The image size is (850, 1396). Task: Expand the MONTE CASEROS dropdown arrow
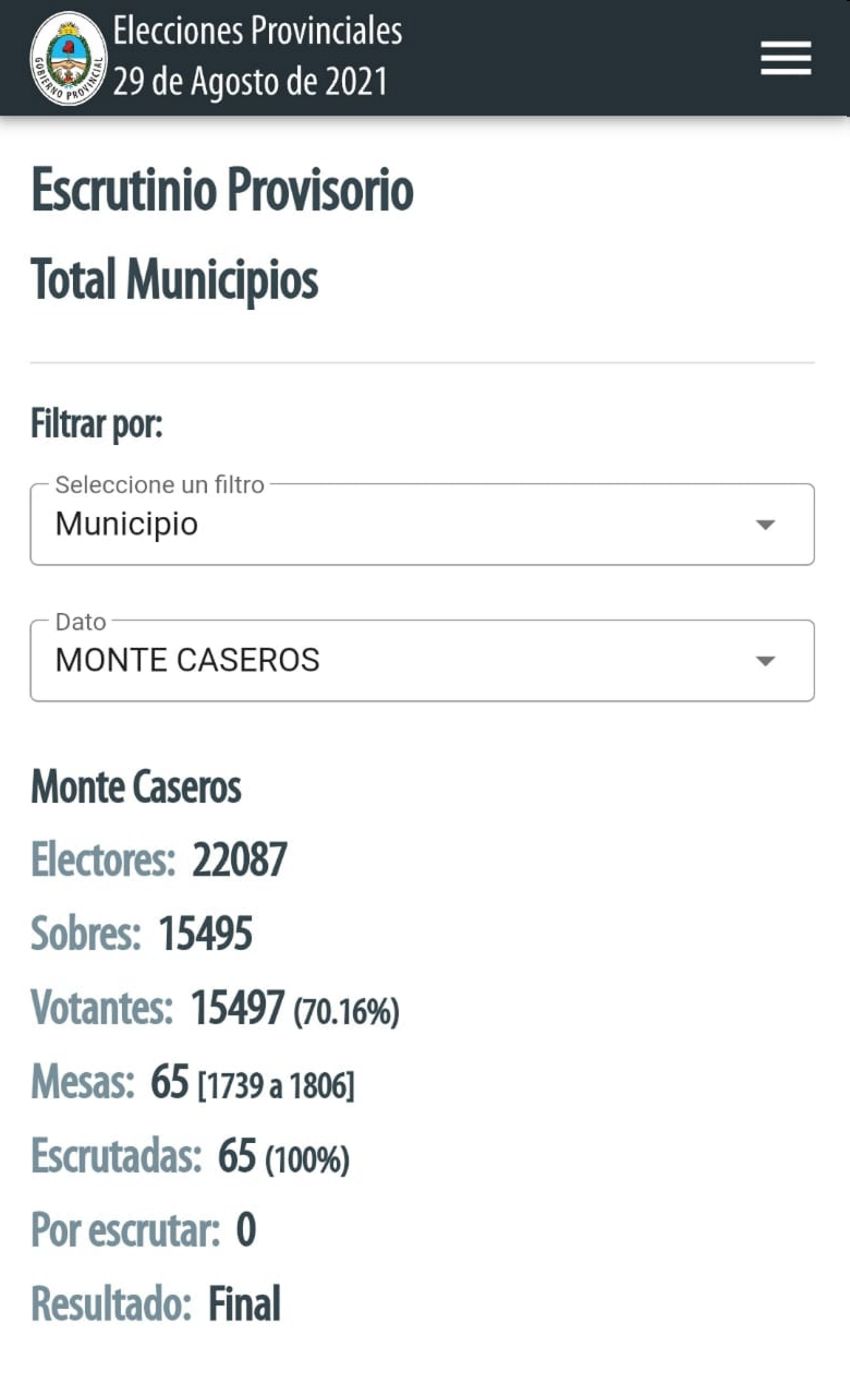[x=765, y=661]
